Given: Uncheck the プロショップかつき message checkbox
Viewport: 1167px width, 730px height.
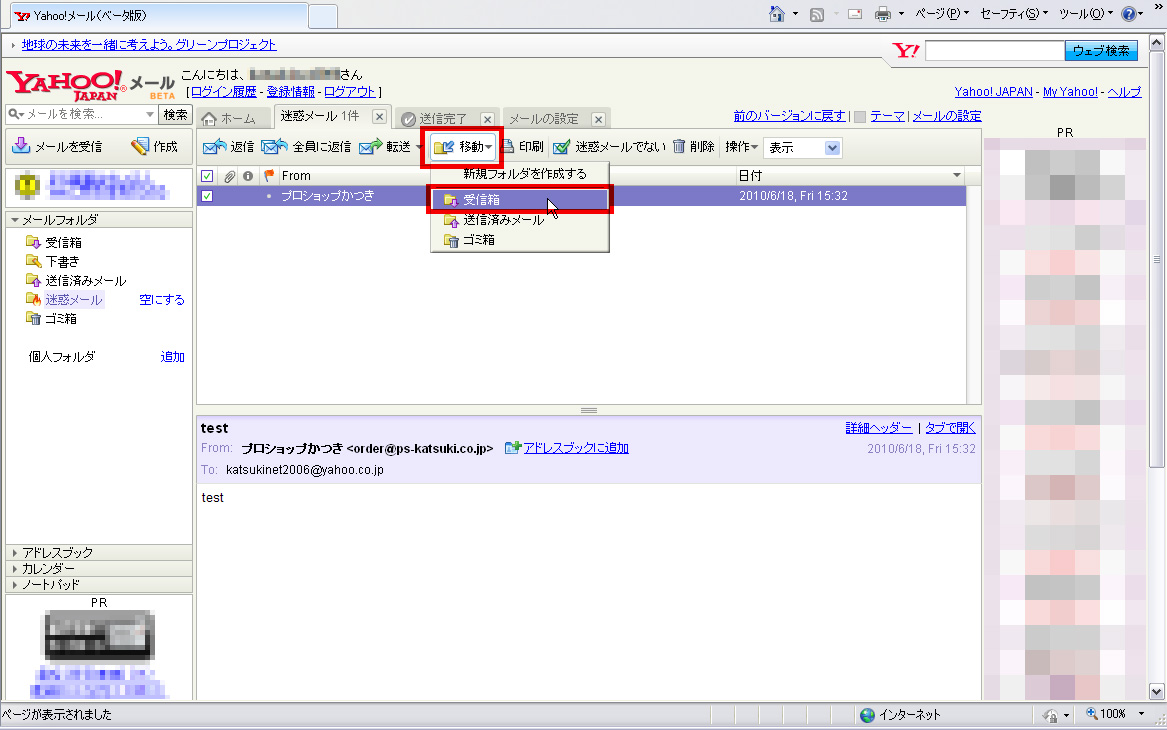Looking at the screenshot, I should (207, 196).
